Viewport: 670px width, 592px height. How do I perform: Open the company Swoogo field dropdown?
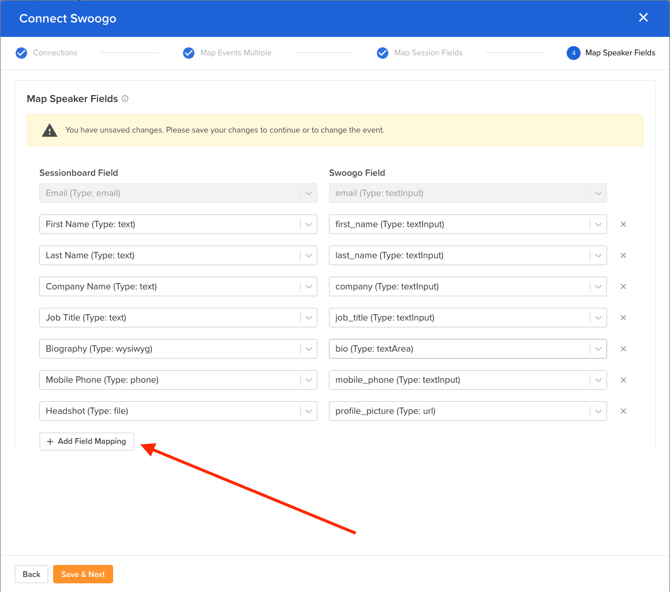click(468, 287)
